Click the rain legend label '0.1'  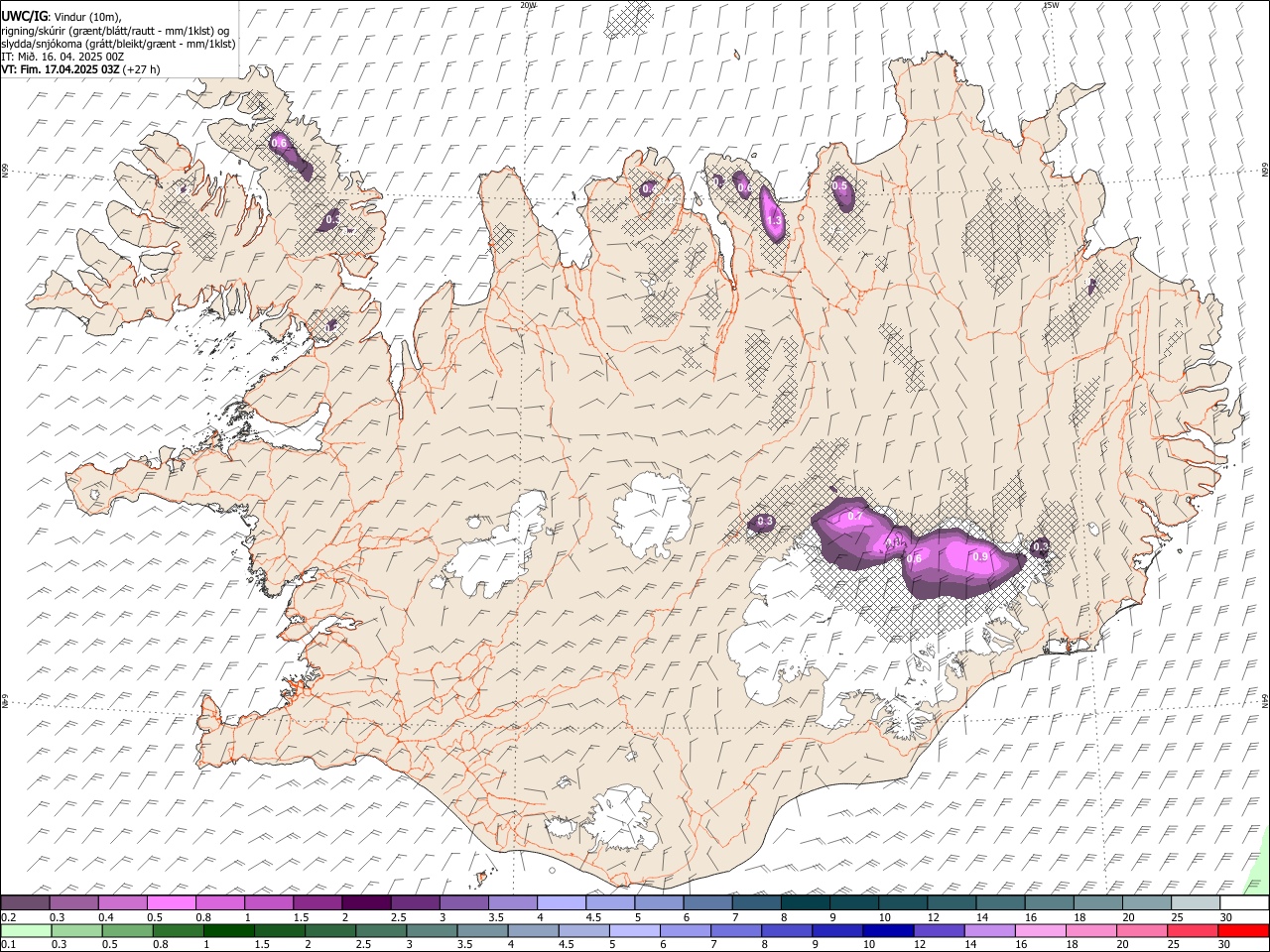9,944
